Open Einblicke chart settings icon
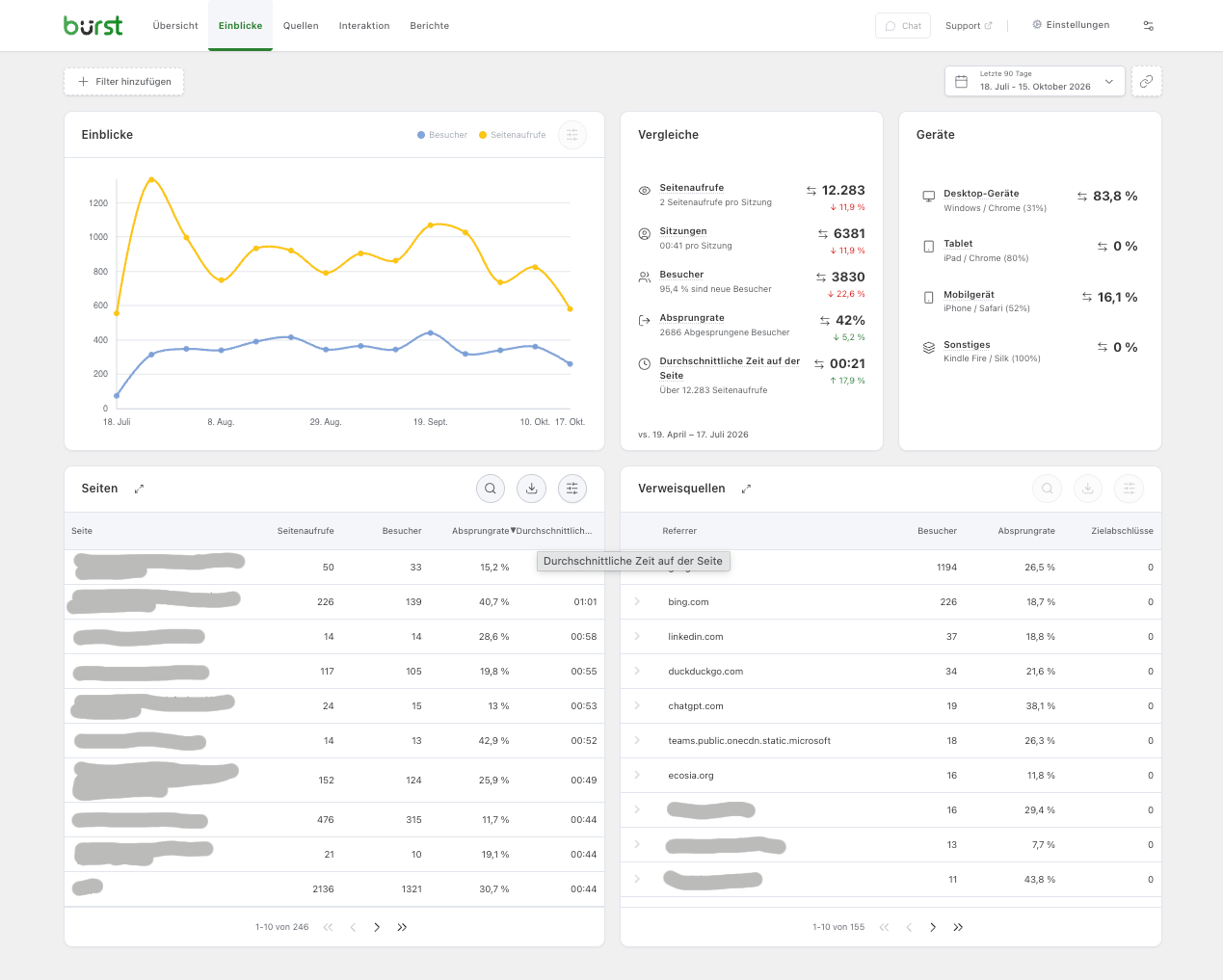 click(x=572, y=135)
